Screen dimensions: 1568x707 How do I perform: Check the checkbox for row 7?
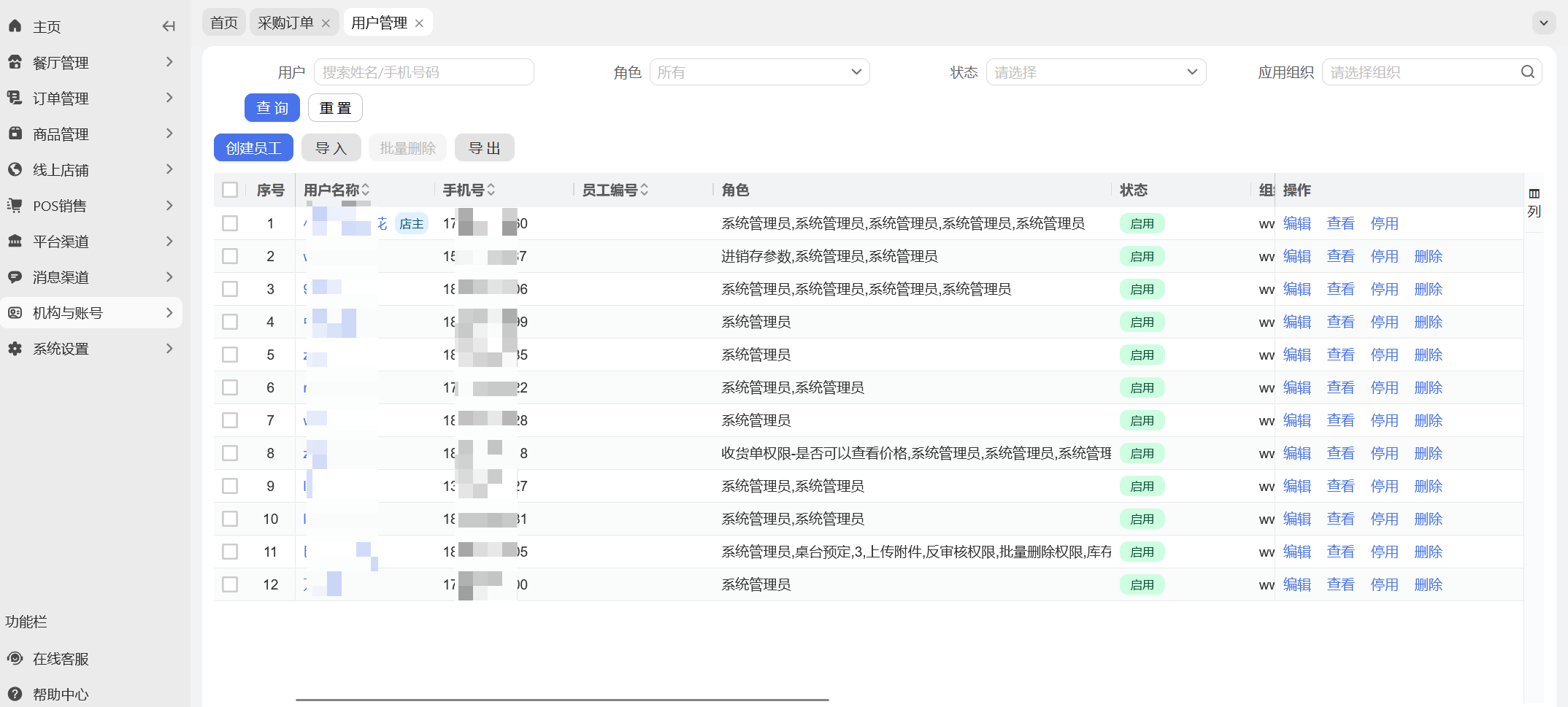(230, 420)
